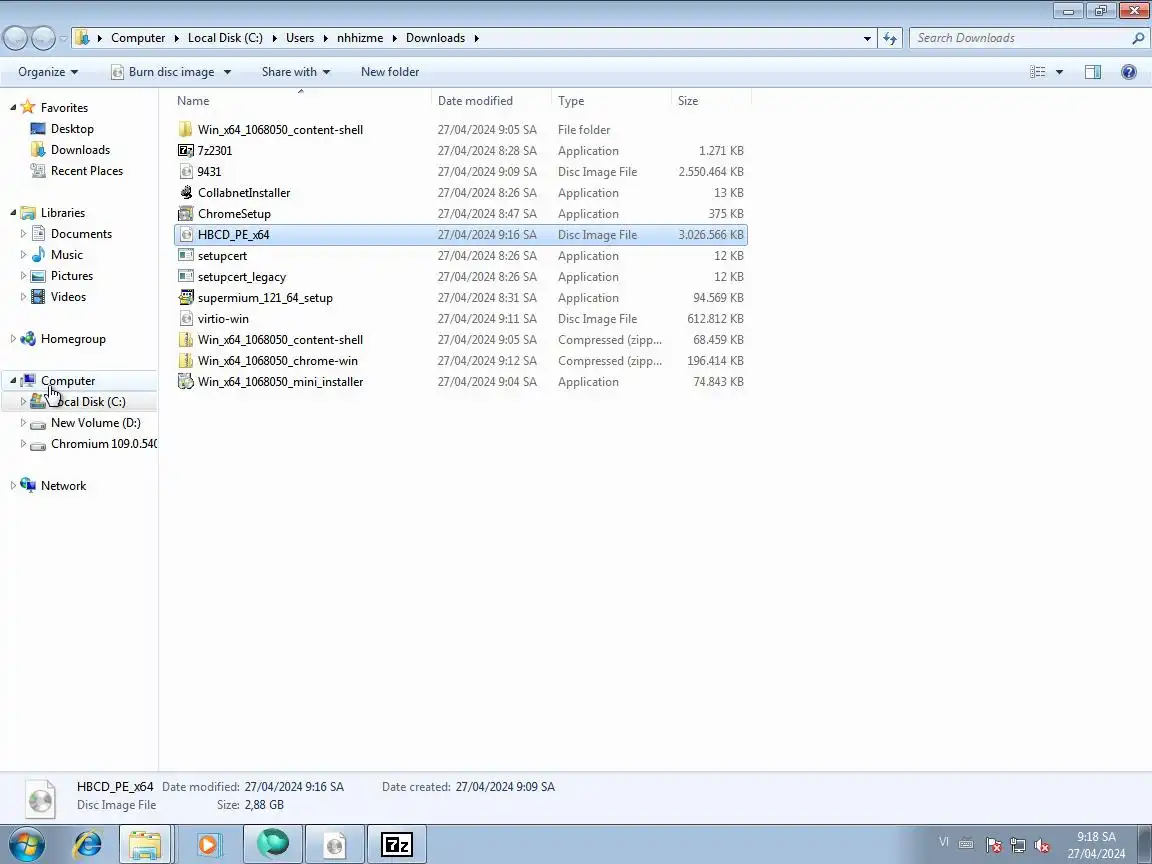Change your view icon button

point(1037,72)
